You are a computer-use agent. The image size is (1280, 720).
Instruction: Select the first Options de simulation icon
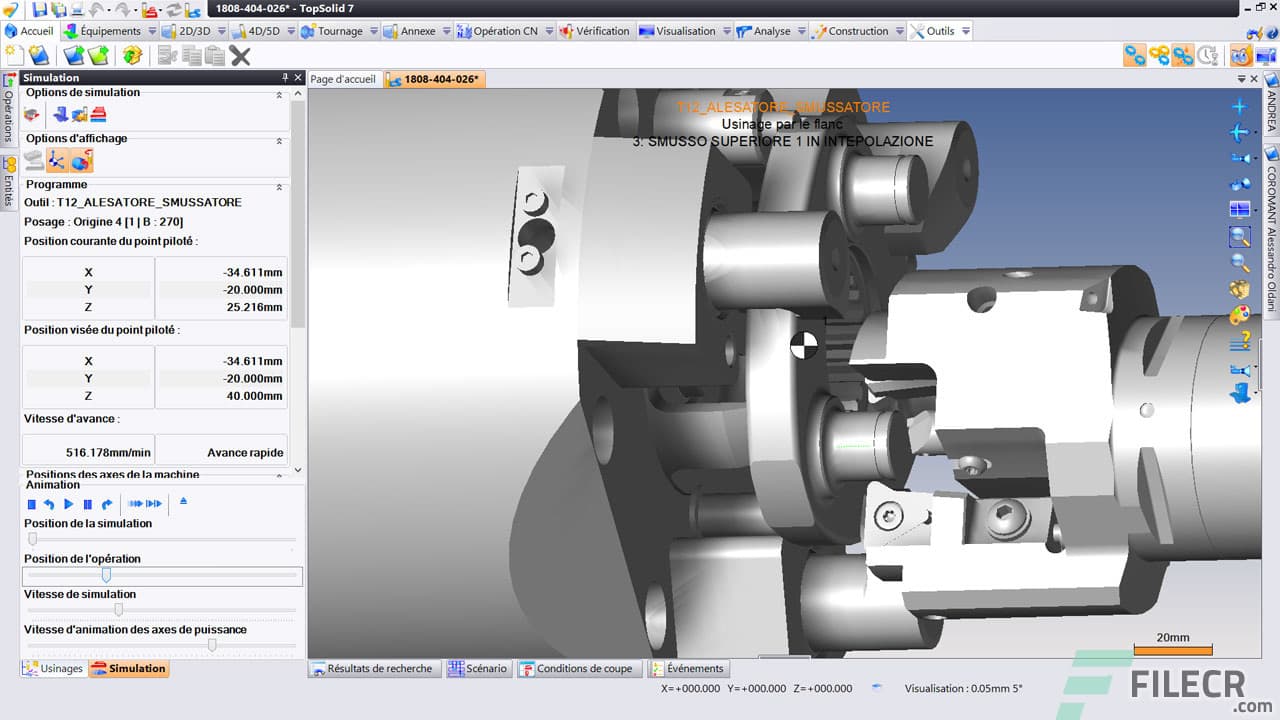coord(32,114)
